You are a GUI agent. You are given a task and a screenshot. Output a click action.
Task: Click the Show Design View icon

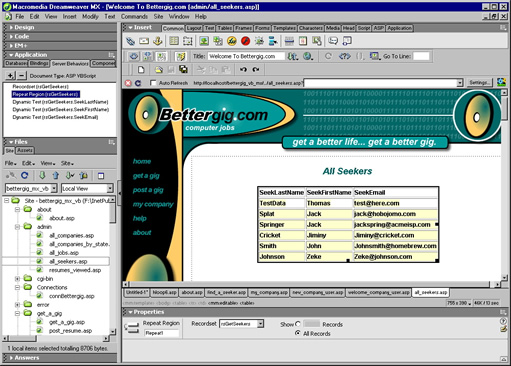tap(161, 56)
